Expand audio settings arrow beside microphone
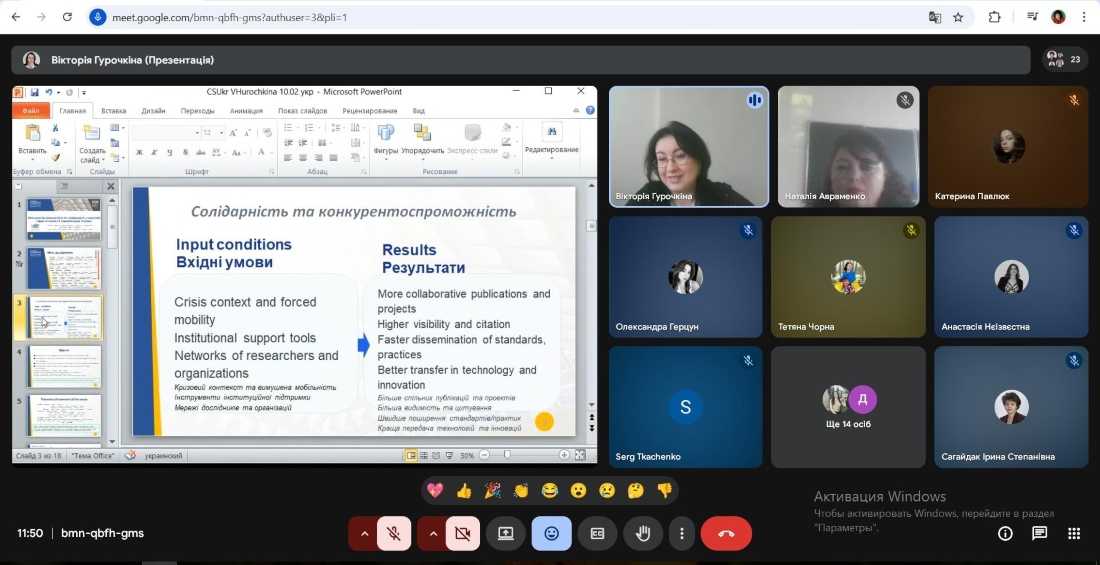The height and width of the screenshot is (565, 1100). 364,533
